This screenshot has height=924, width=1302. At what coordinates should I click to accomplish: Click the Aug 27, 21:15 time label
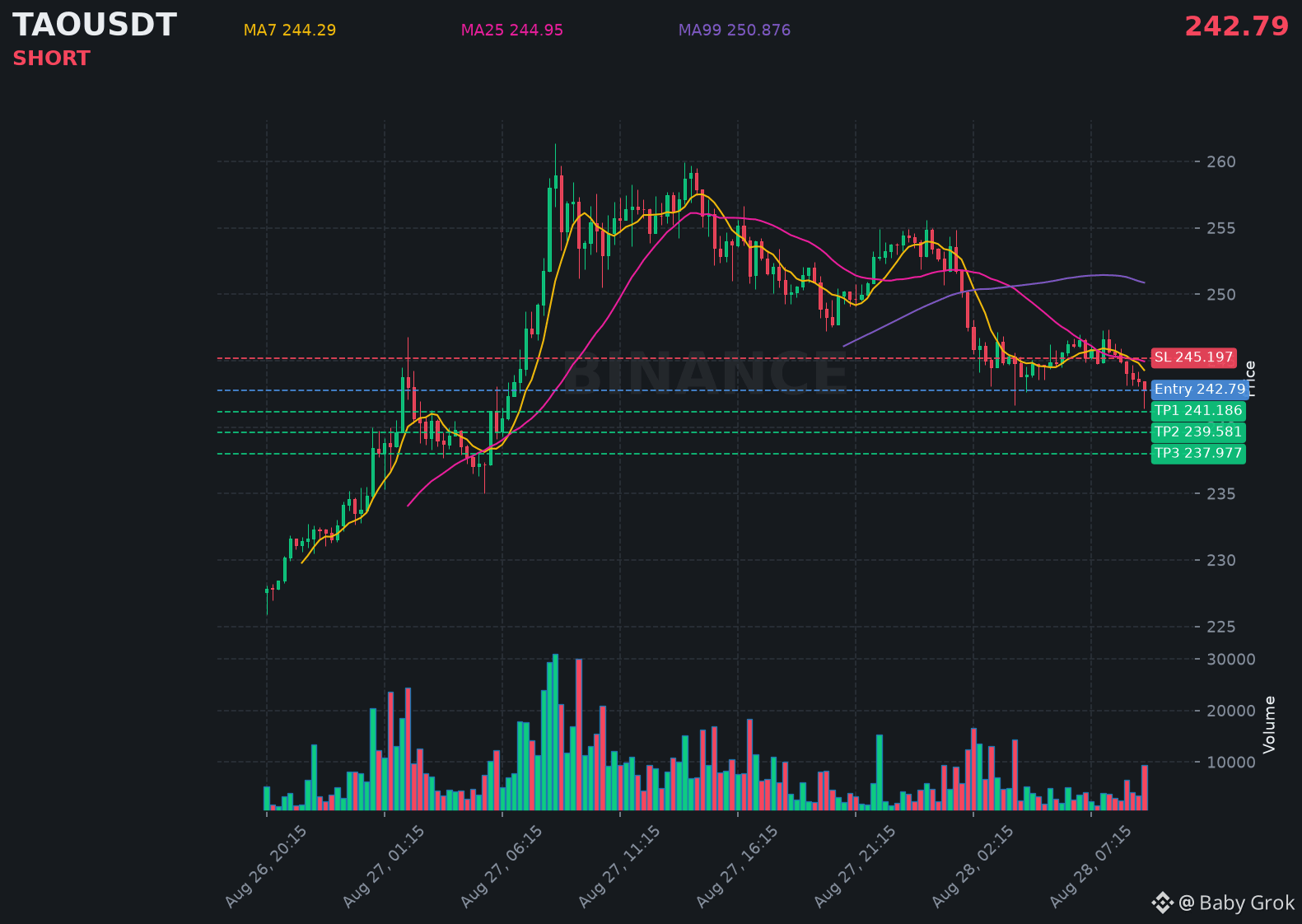tap(855, 867)
